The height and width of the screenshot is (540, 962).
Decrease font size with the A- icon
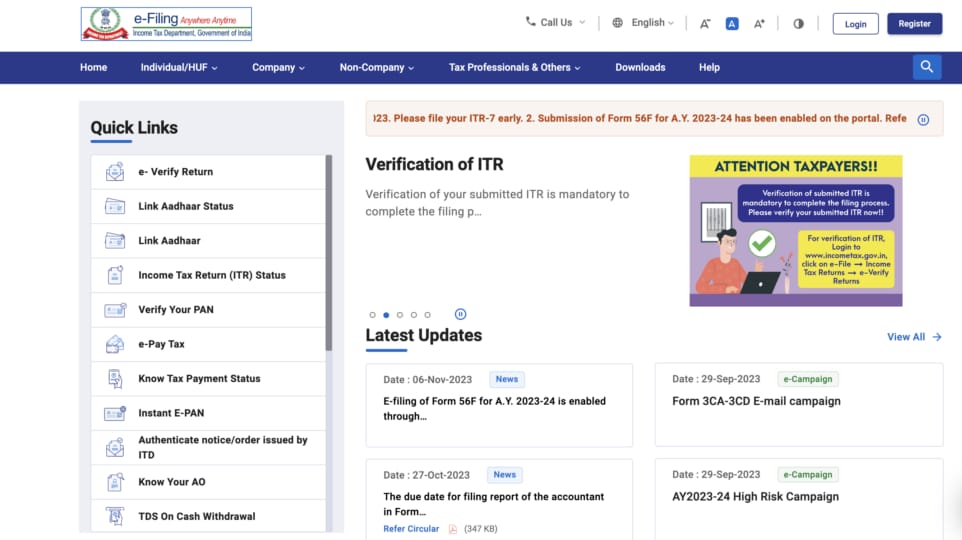705,24
